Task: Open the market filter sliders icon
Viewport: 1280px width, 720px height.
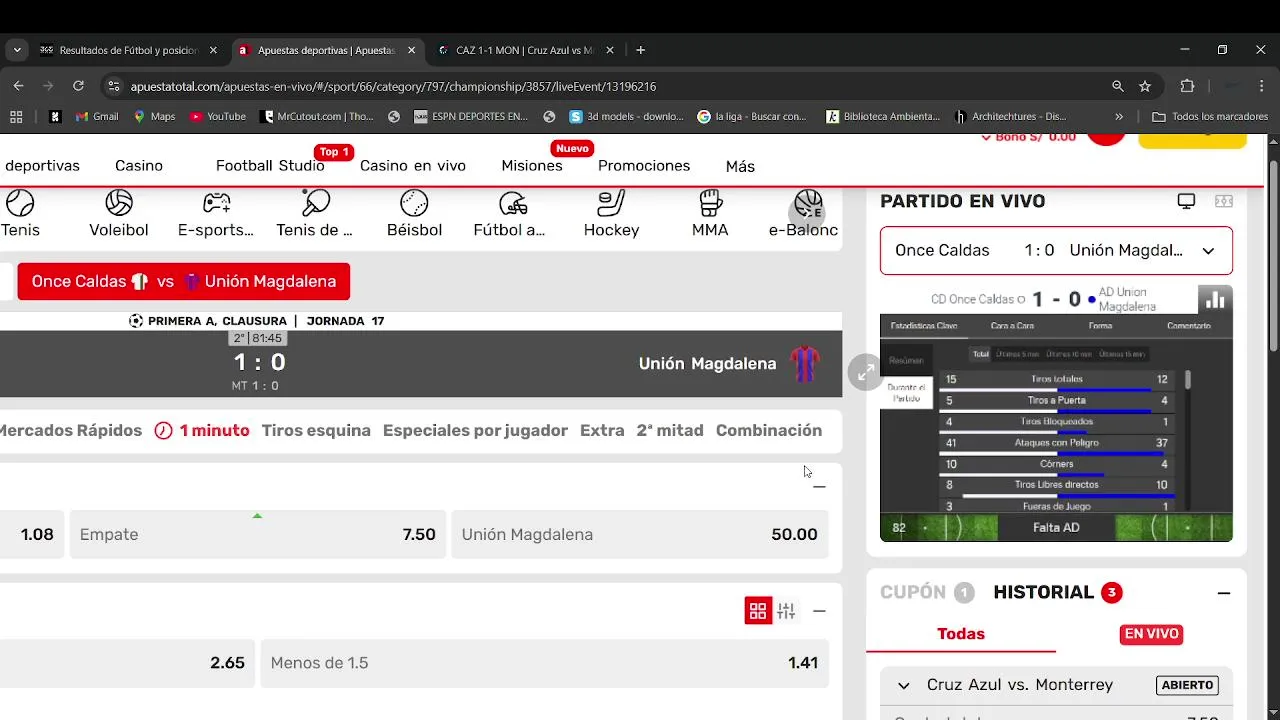Action: [787, 610]
